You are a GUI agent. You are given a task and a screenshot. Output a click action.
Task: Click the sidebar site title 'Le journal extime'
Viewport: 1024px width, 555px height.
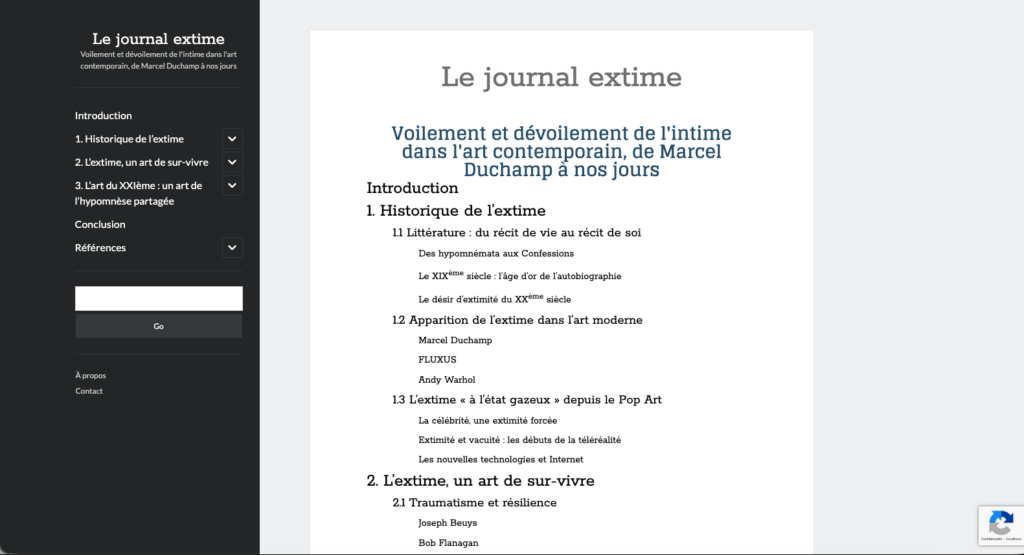[x=158, y=39]
